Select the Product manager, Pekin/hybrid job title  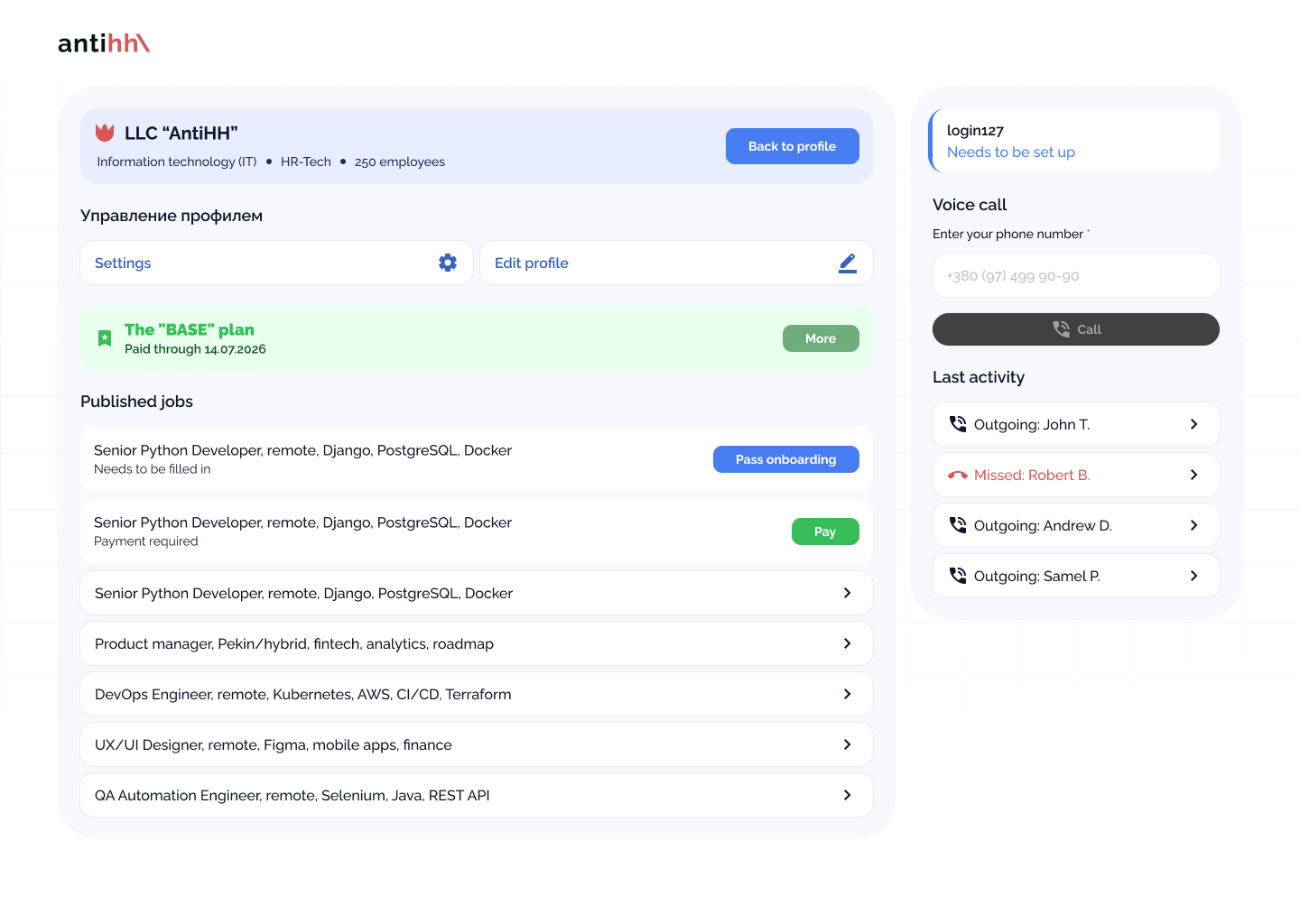tap(294, 644)
